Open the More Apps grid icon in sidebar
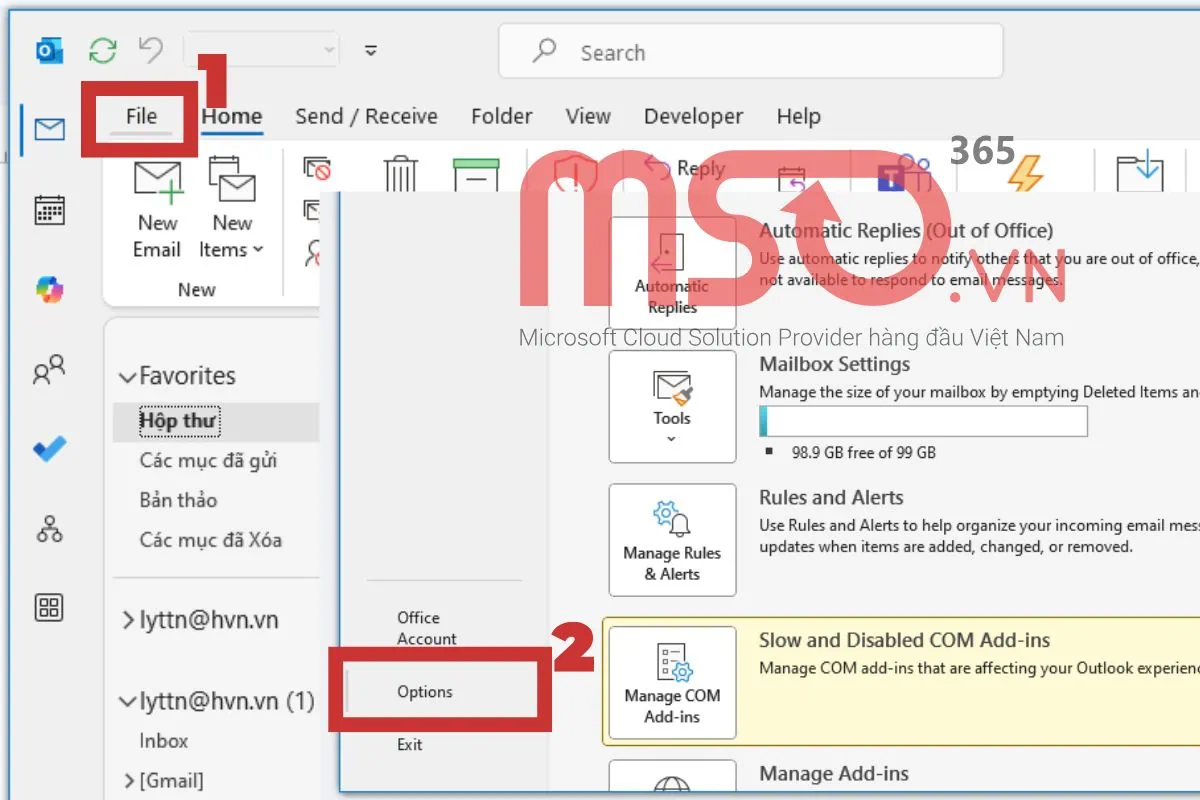The image size is (1200, 800). pyautogui.click(x=48, y=607)
